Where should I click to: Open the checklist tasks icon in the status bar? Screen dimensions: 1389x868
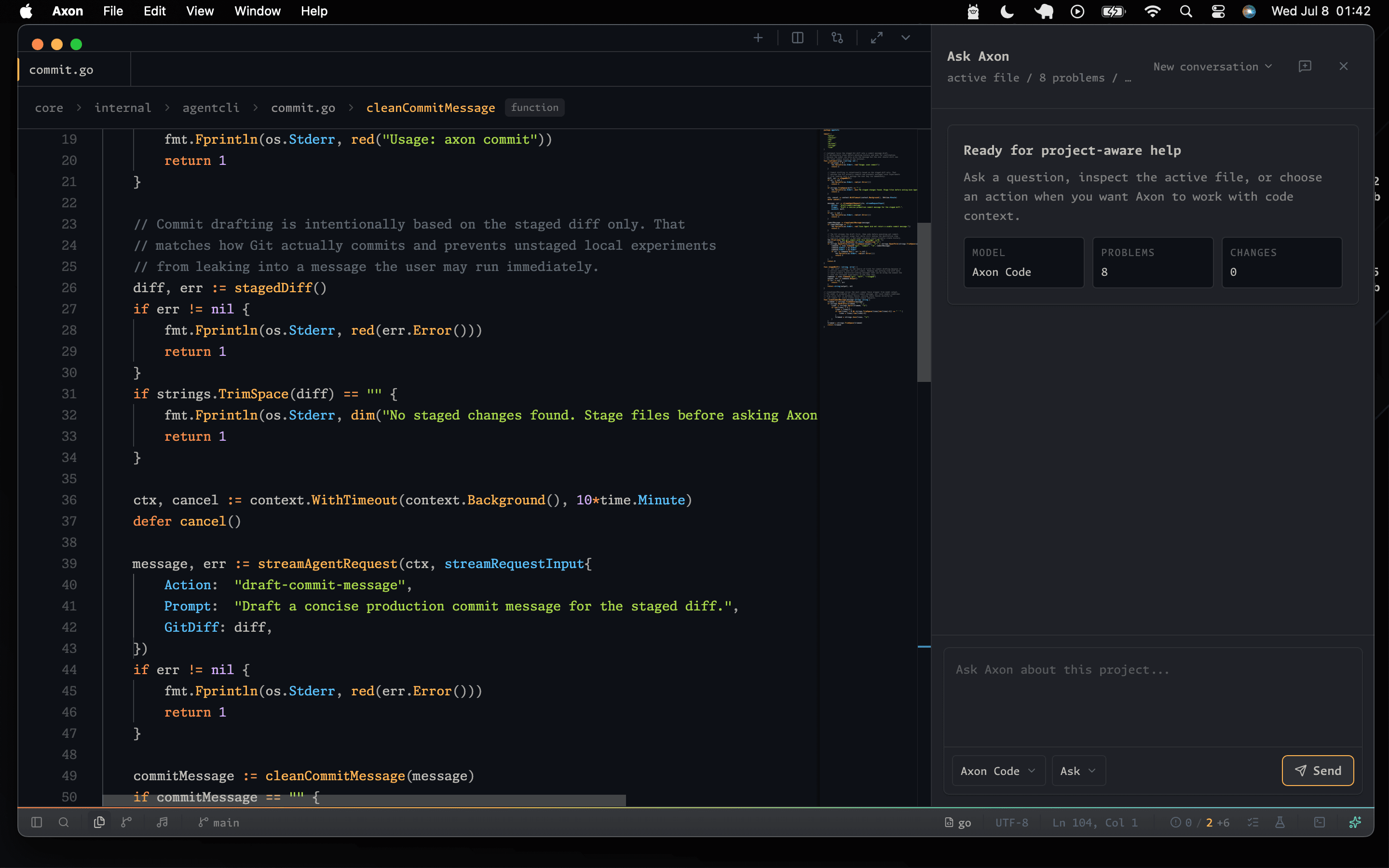[x=1253, y=822]
